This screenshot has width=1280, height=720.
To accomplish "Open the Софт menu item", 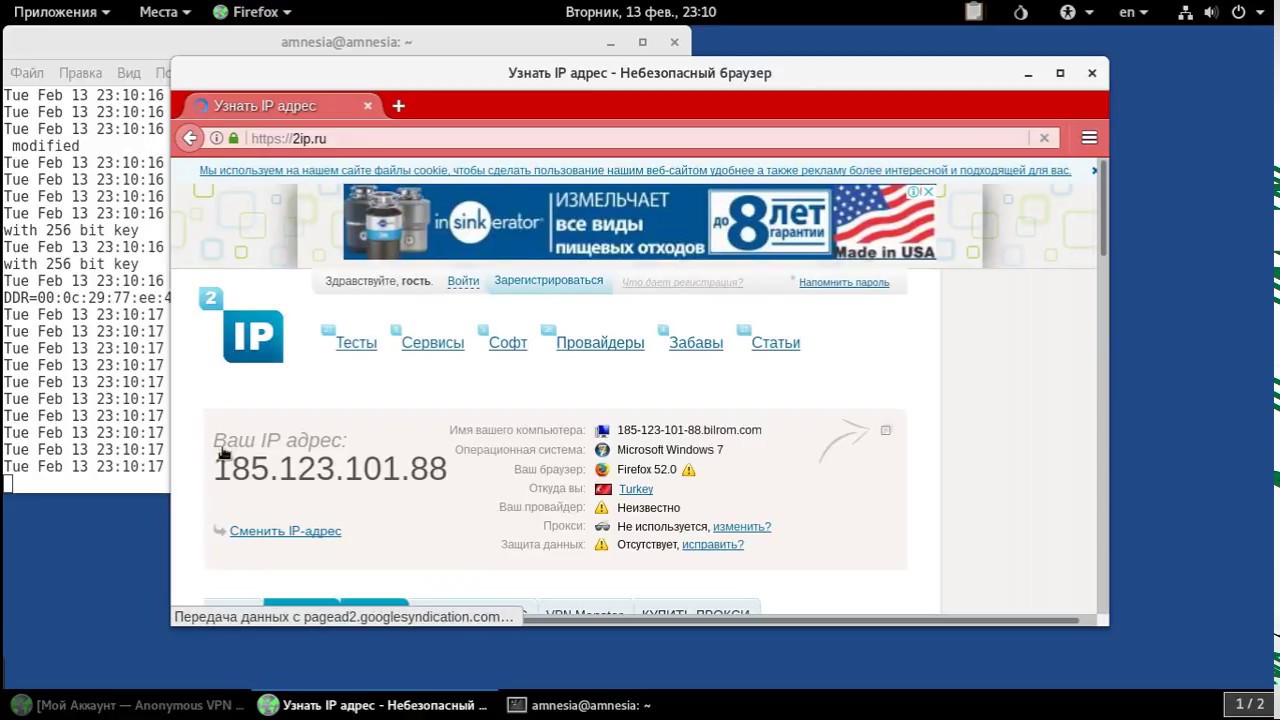I will click(x=508, y=342).
